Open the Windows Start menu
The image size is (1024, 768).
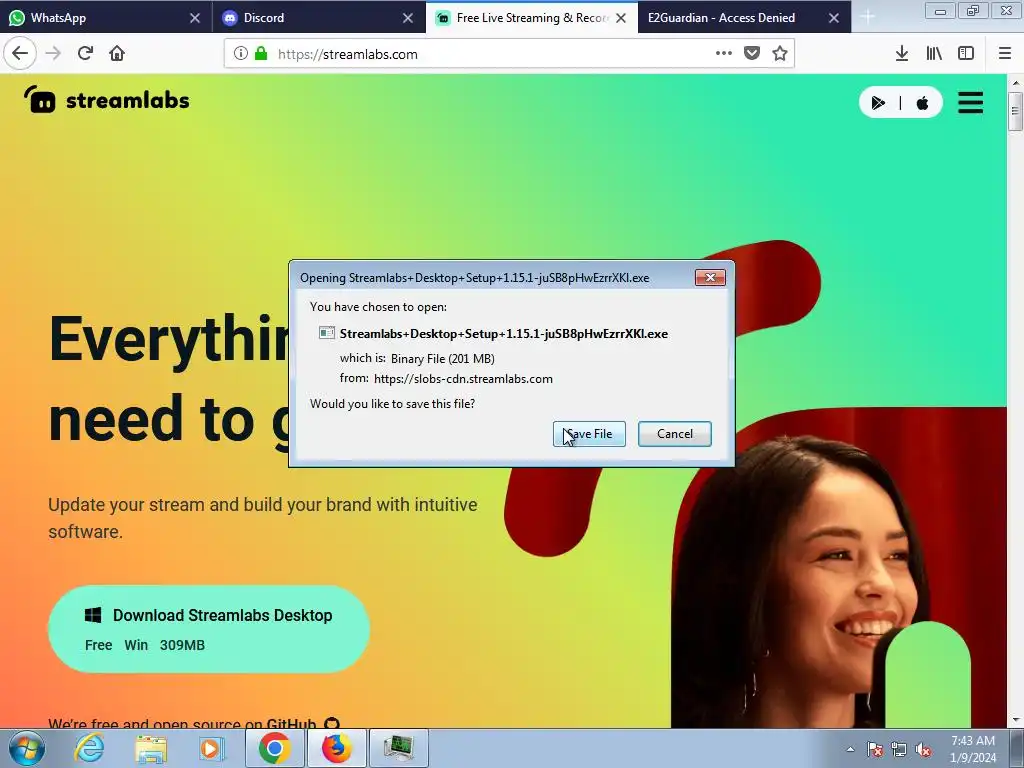click(x=26, y=748)
